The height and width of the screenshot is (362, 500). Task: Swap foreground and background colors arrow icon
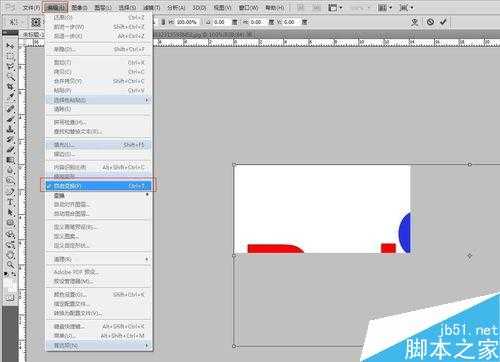coord(13,274)
